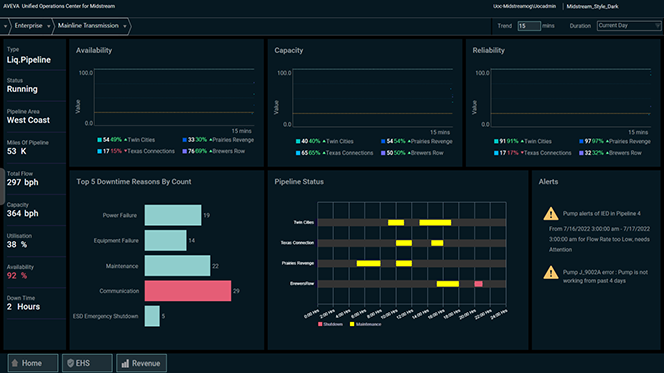
Task: Click Twin Cities legend marker in Availability
Action: [100, 140]
